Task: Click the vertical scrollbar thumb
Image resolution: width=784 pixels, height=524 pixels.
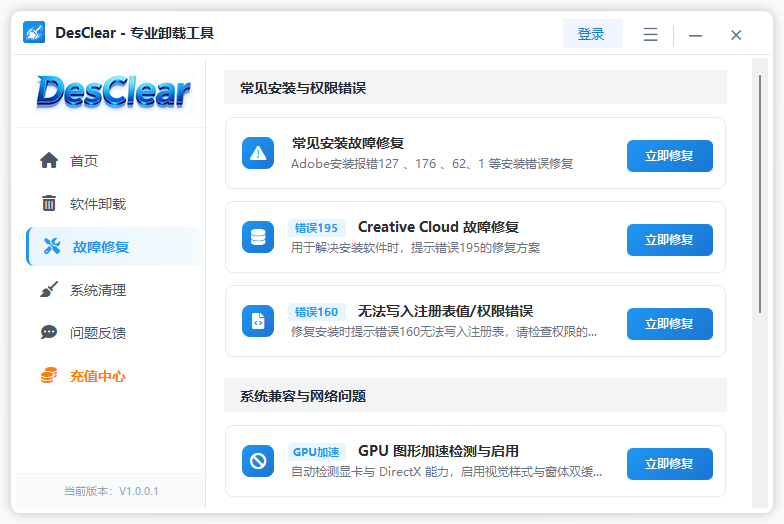Action: [x=760, y=194]
